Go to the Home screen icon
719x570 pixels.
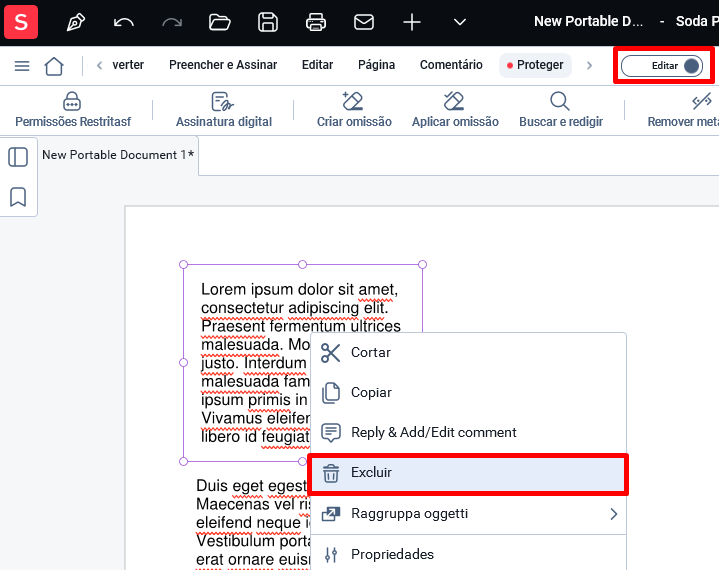[54, 66]
